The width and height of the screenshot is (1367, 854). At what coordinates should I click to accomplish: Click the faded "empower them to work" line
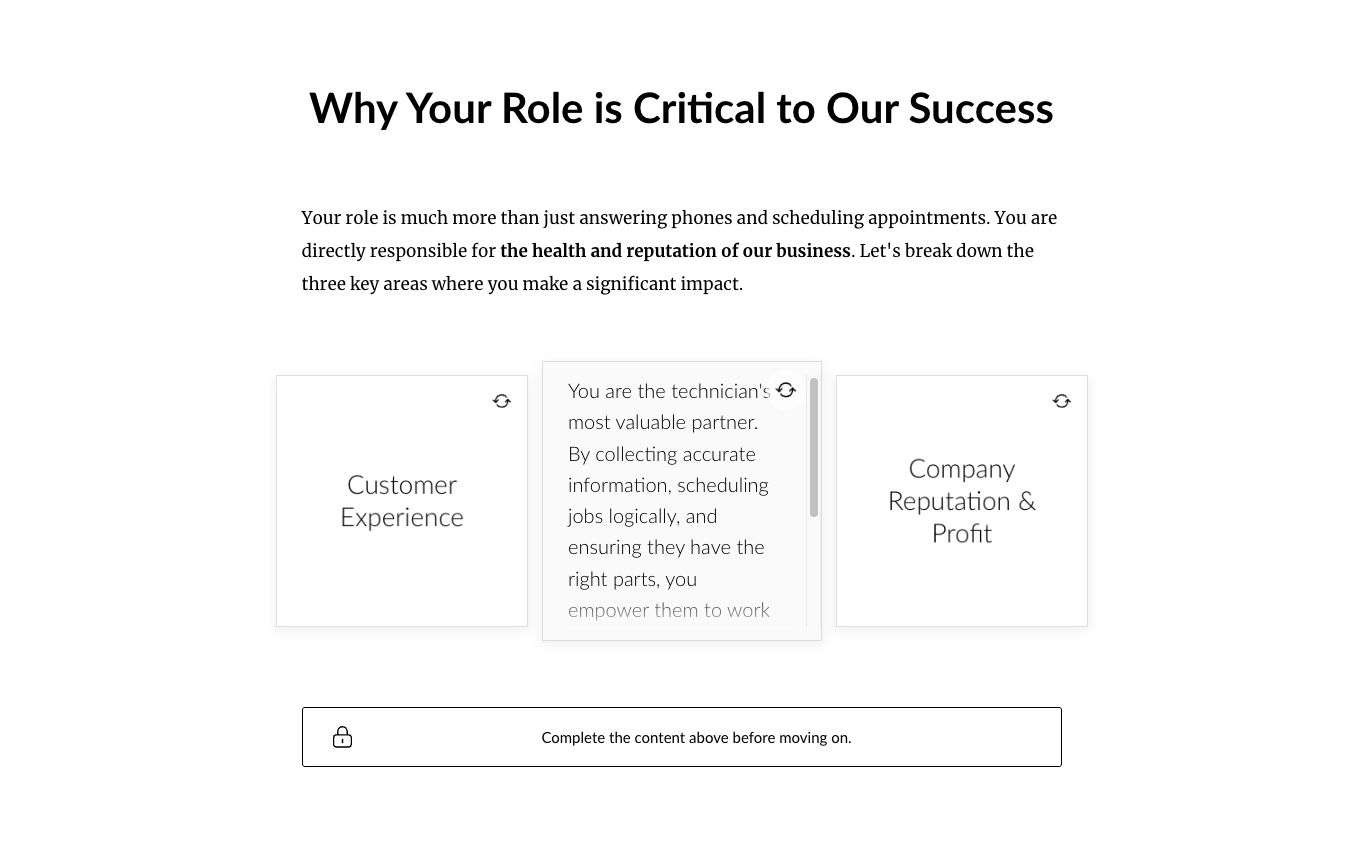(668, 610)
